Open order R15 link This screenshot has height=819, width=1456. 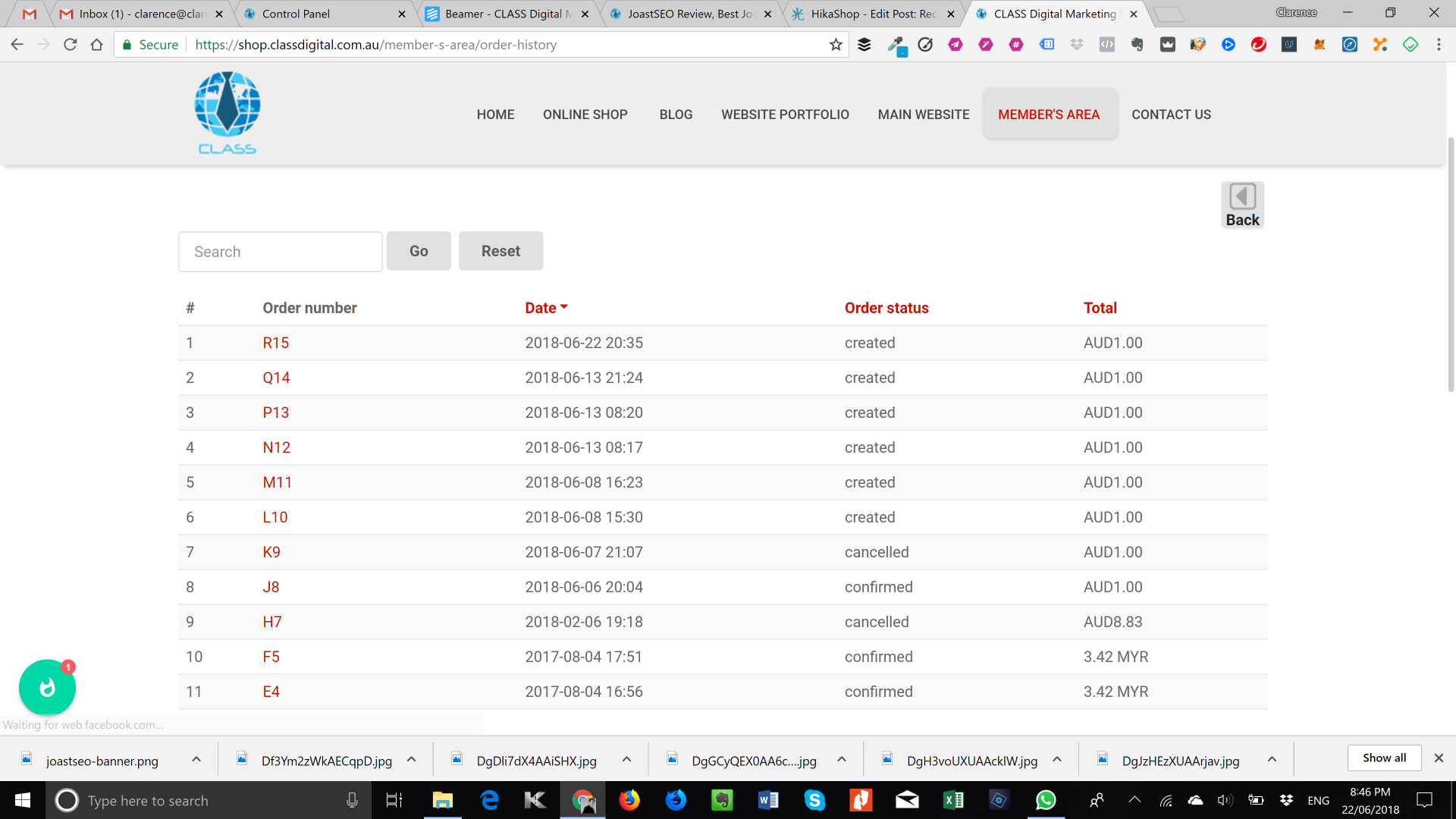[x=275, y=343]
